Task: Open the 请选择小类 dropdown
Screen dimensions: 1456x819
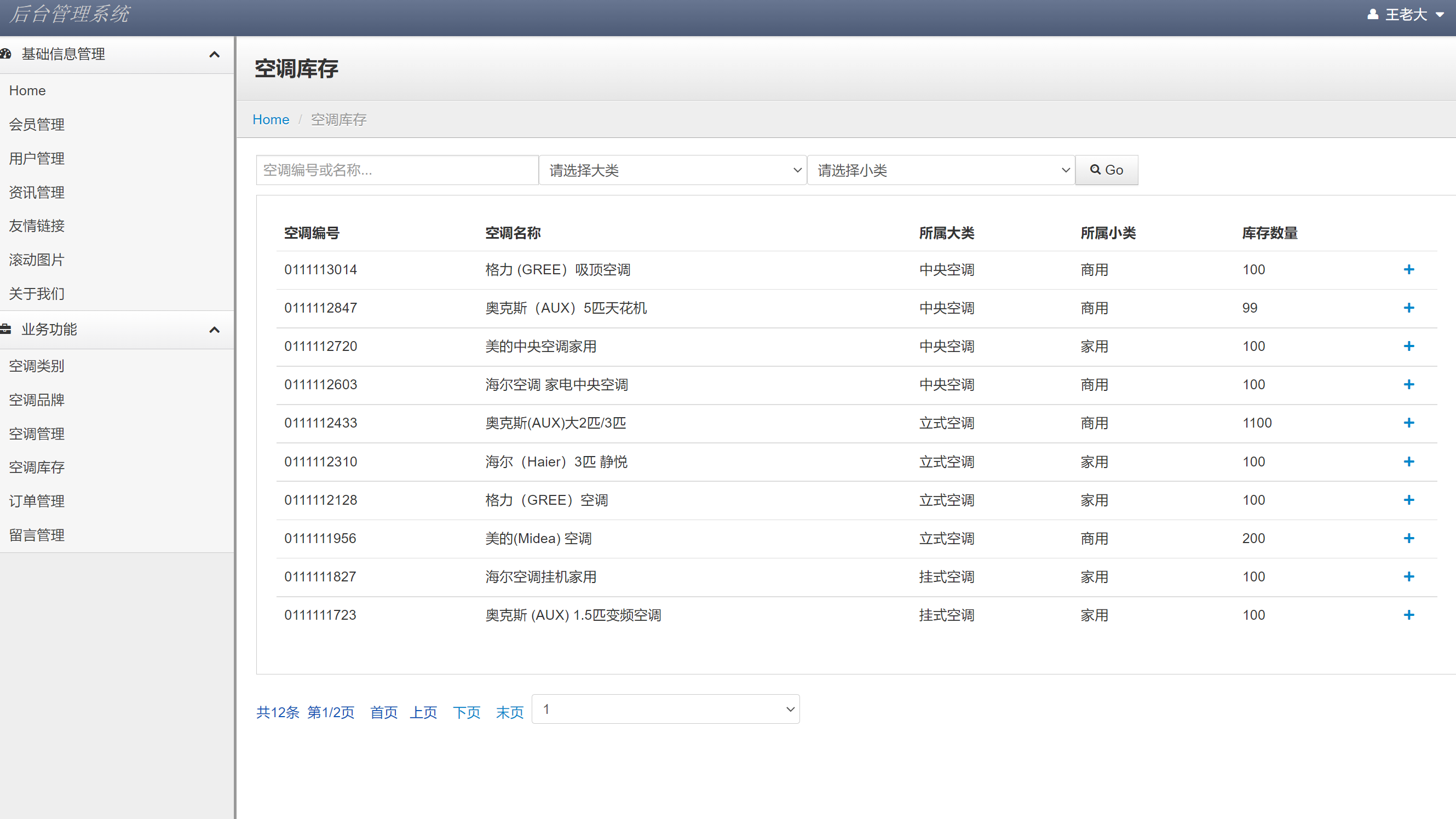Action: 941,170
